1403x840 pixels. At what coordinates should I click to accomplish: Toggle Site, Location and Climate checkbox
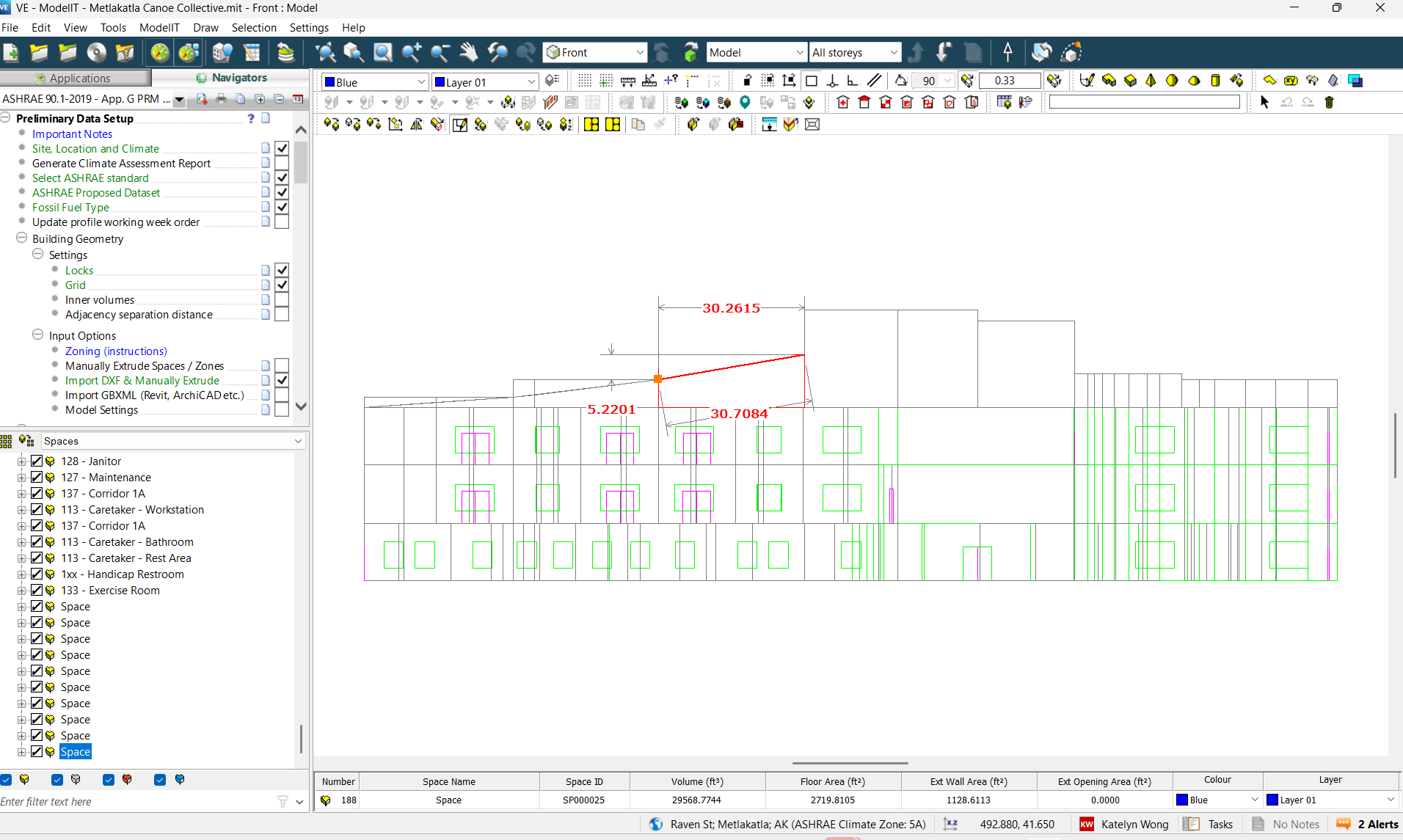click(282, 148)
